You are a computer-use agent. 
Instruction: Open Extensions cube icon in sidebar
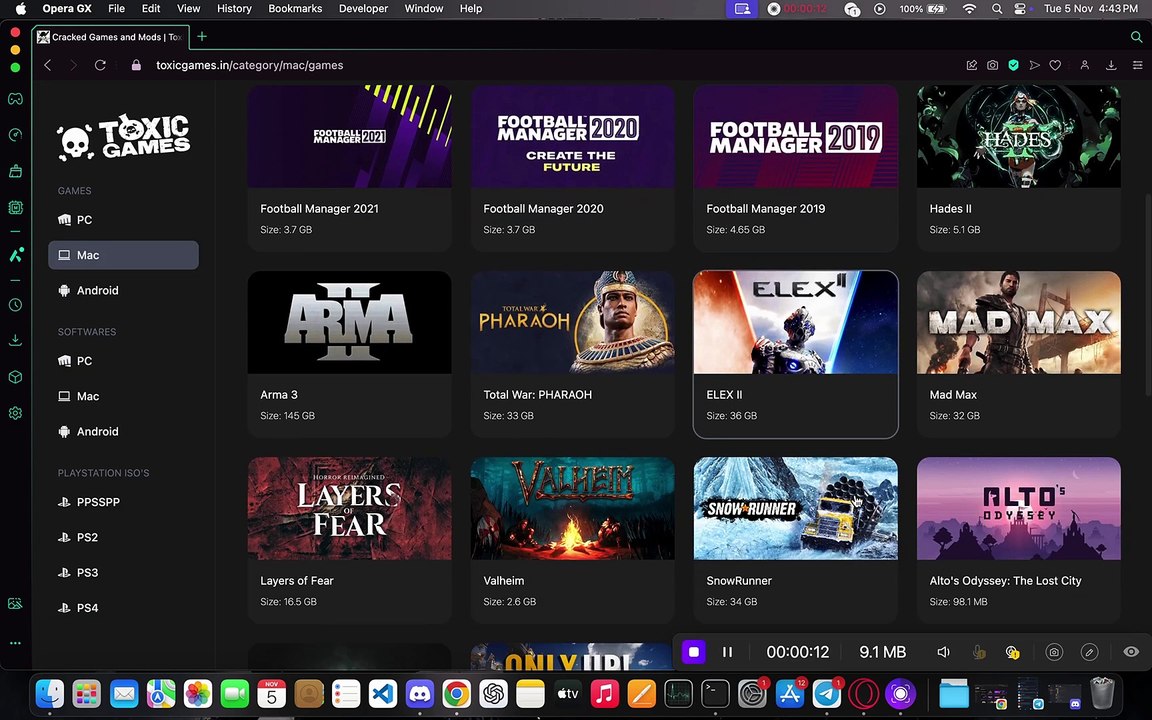pos(15,376)
